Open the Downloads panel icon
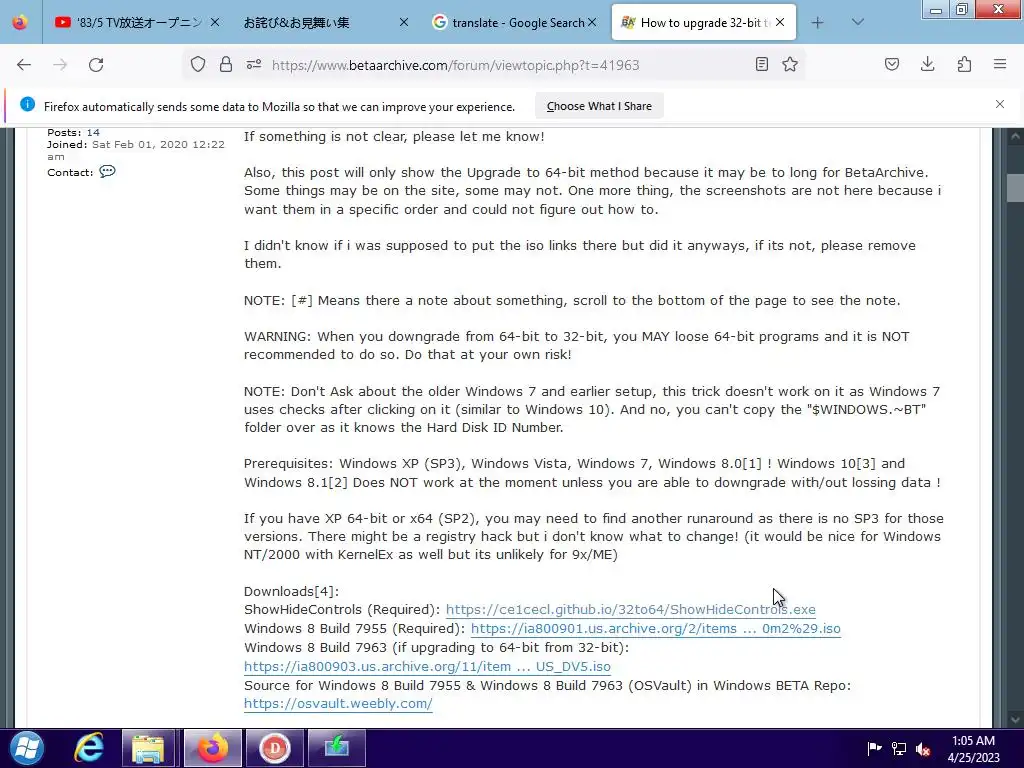Viewport: 1024px width, 768px height. coord(927,64)
